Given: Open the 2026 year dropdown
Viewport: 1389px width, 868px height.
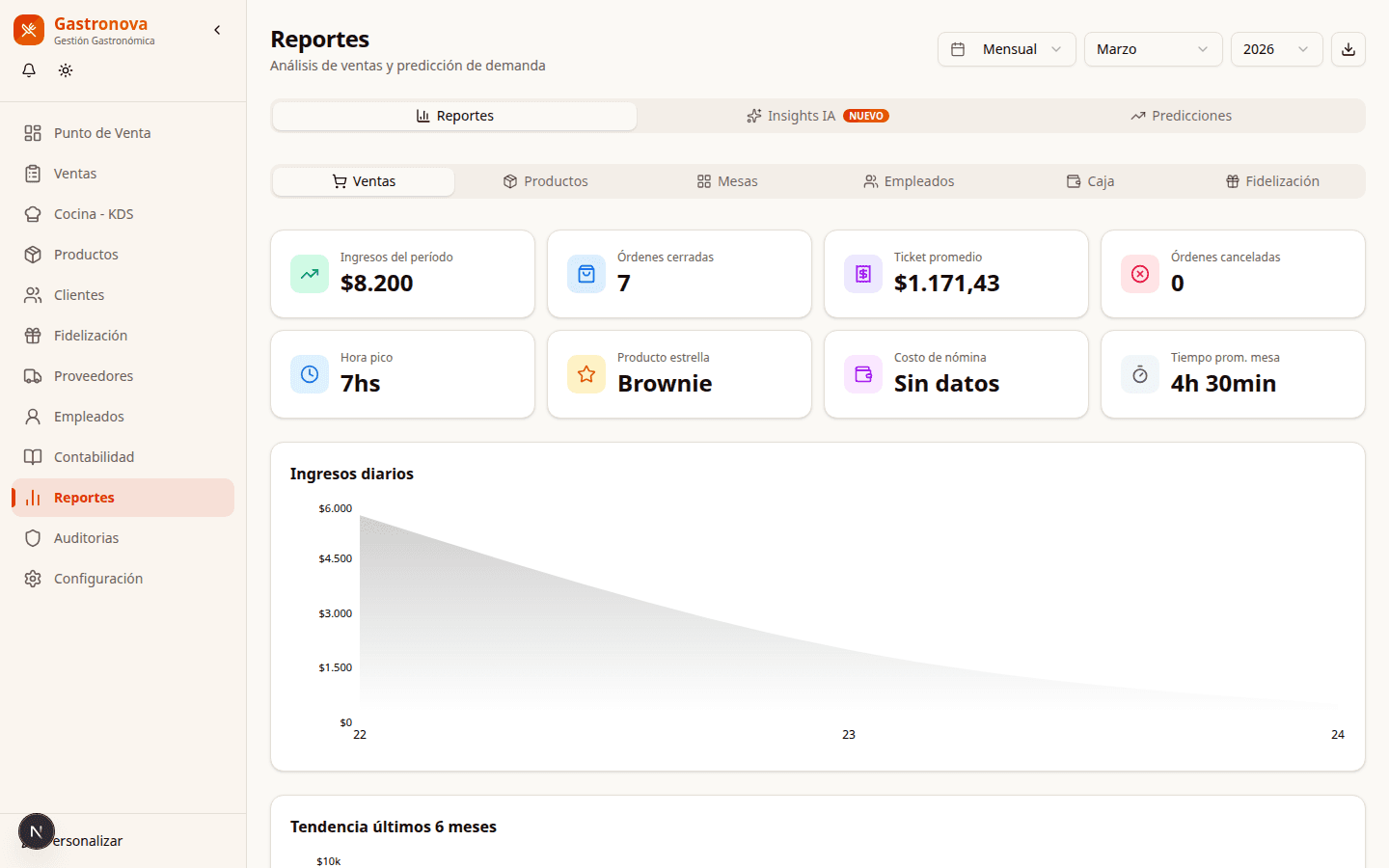Looking at the screenshot, I should tap(1275, 49).
